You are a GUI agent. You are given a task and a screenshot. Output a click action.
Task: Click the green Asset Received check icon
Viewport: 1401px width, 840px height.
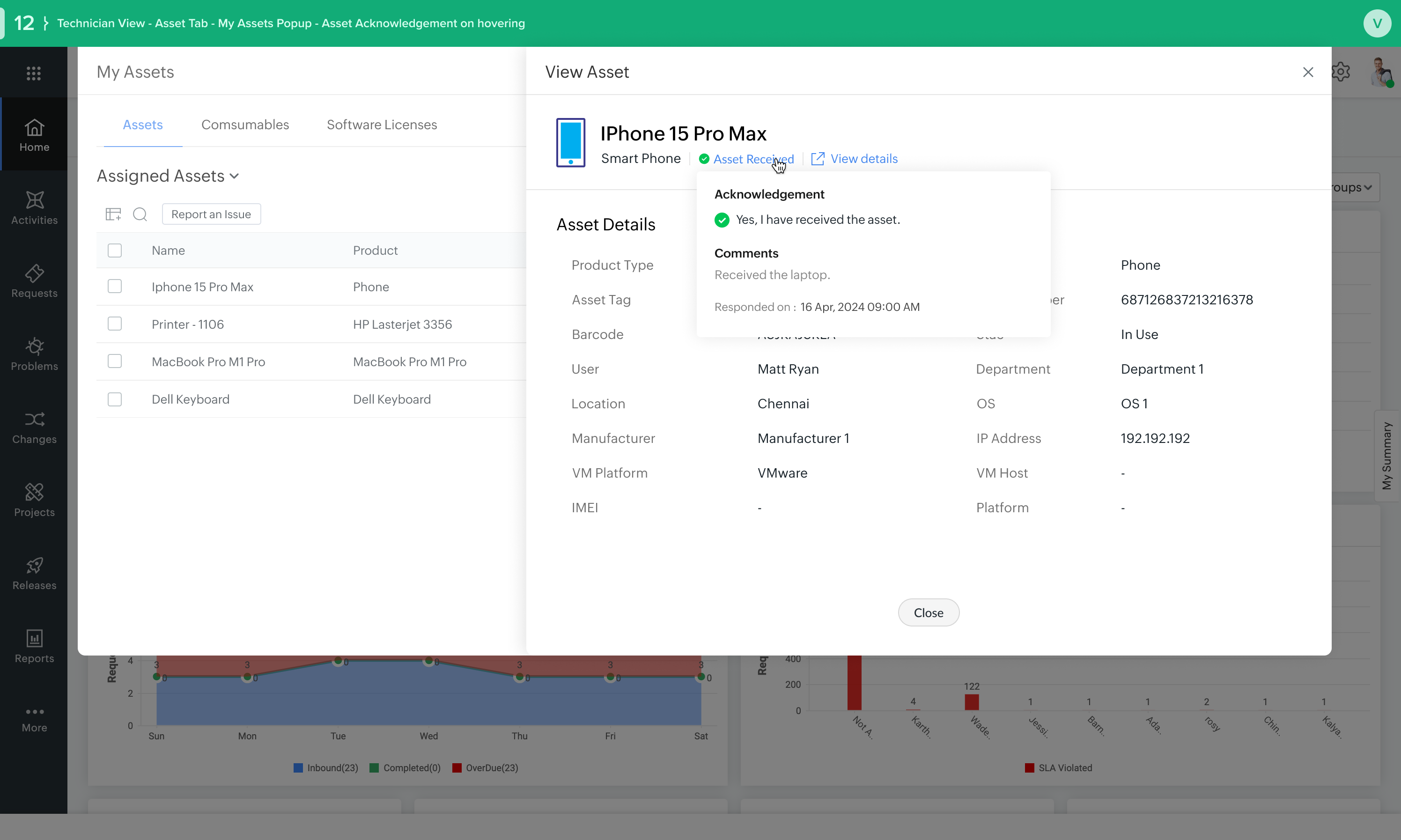pos(704,159)
